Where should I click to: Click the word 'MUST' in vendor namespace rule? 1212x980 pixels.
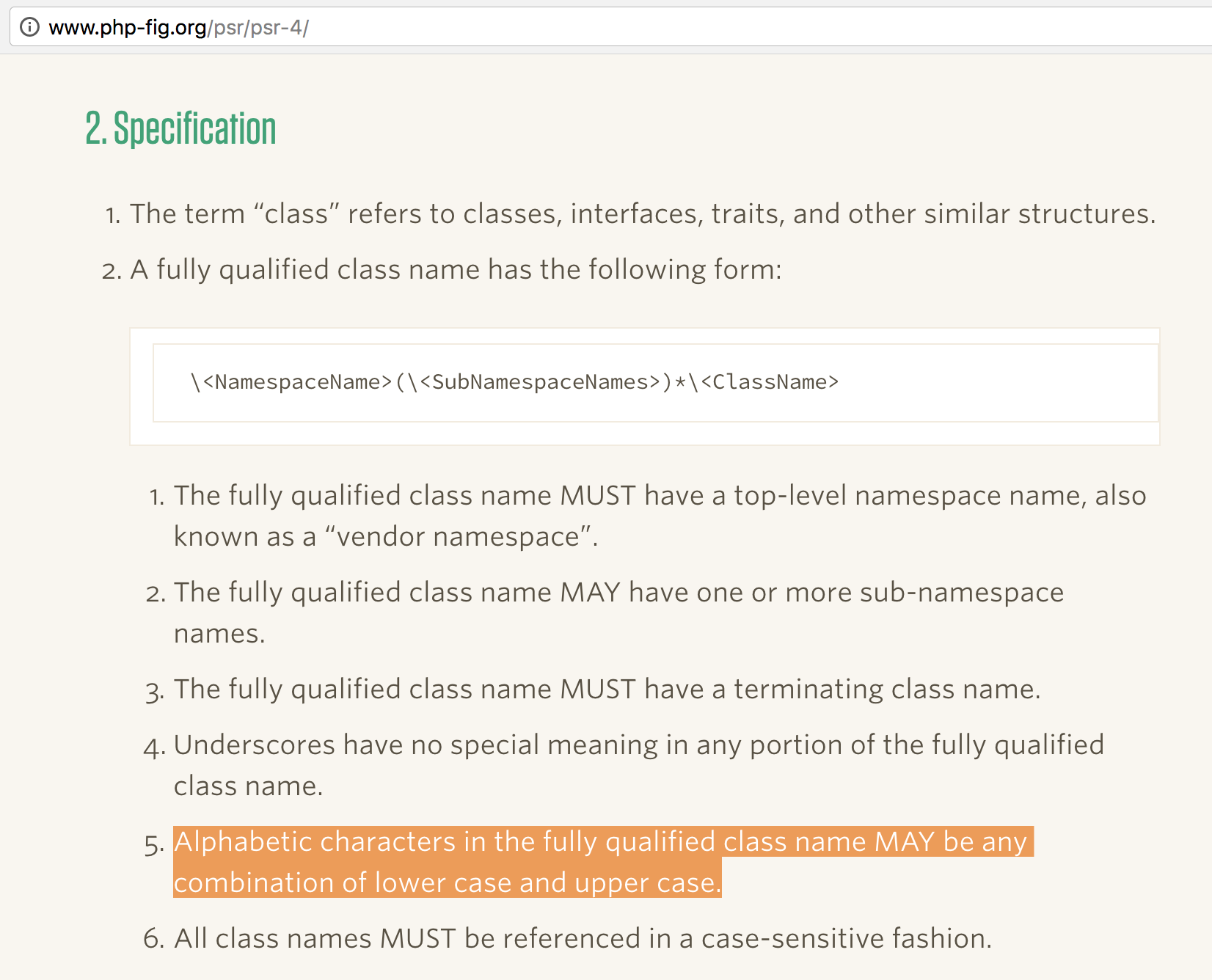click(598, 496)
